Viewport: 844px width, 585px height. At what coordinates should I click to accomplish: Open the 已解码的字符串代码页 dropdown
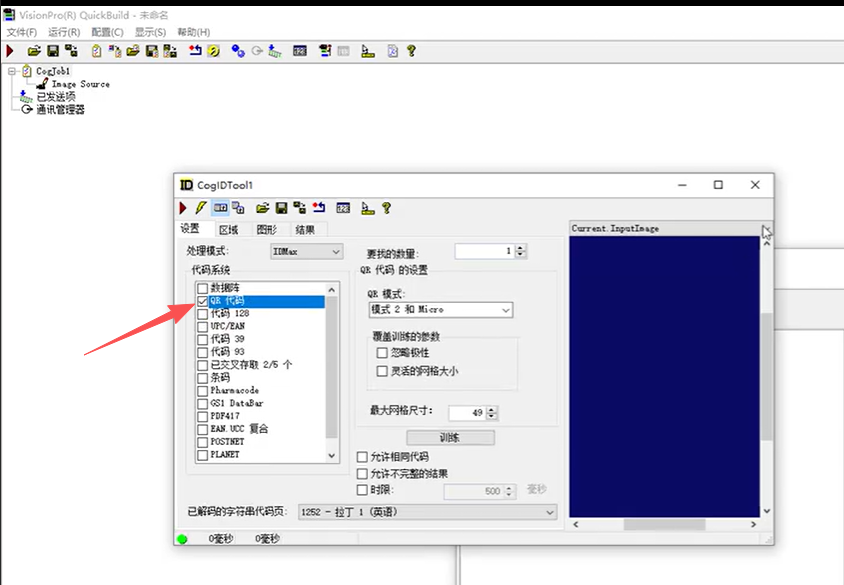427,512
